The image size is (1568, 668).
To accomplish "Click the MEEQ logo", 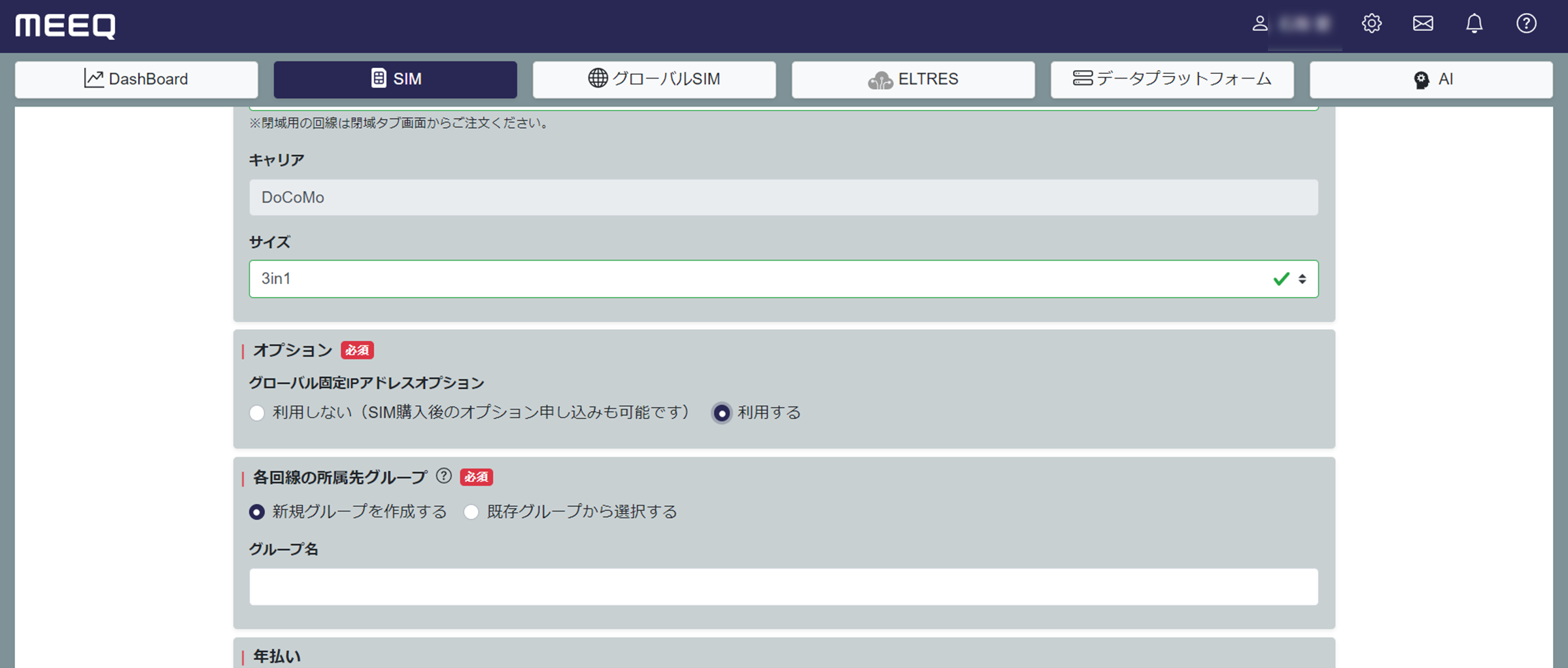I will tap(65, 26).
